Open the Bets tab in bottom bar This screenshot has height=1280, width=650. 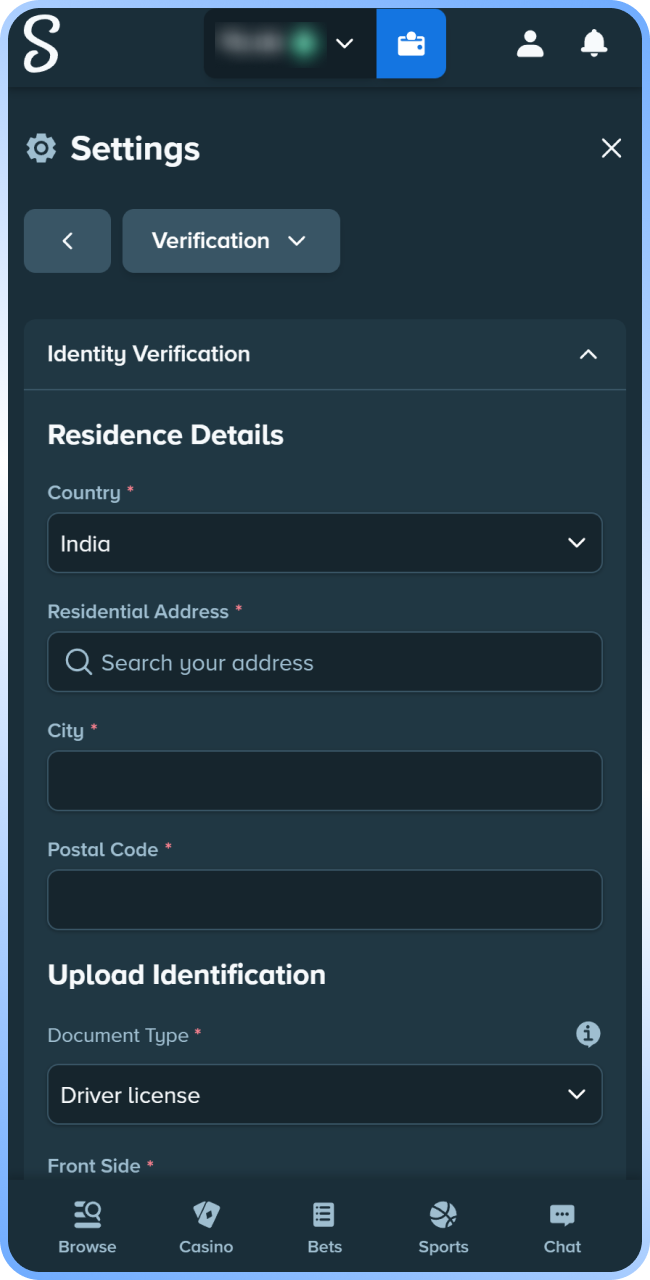(325, 1228)
